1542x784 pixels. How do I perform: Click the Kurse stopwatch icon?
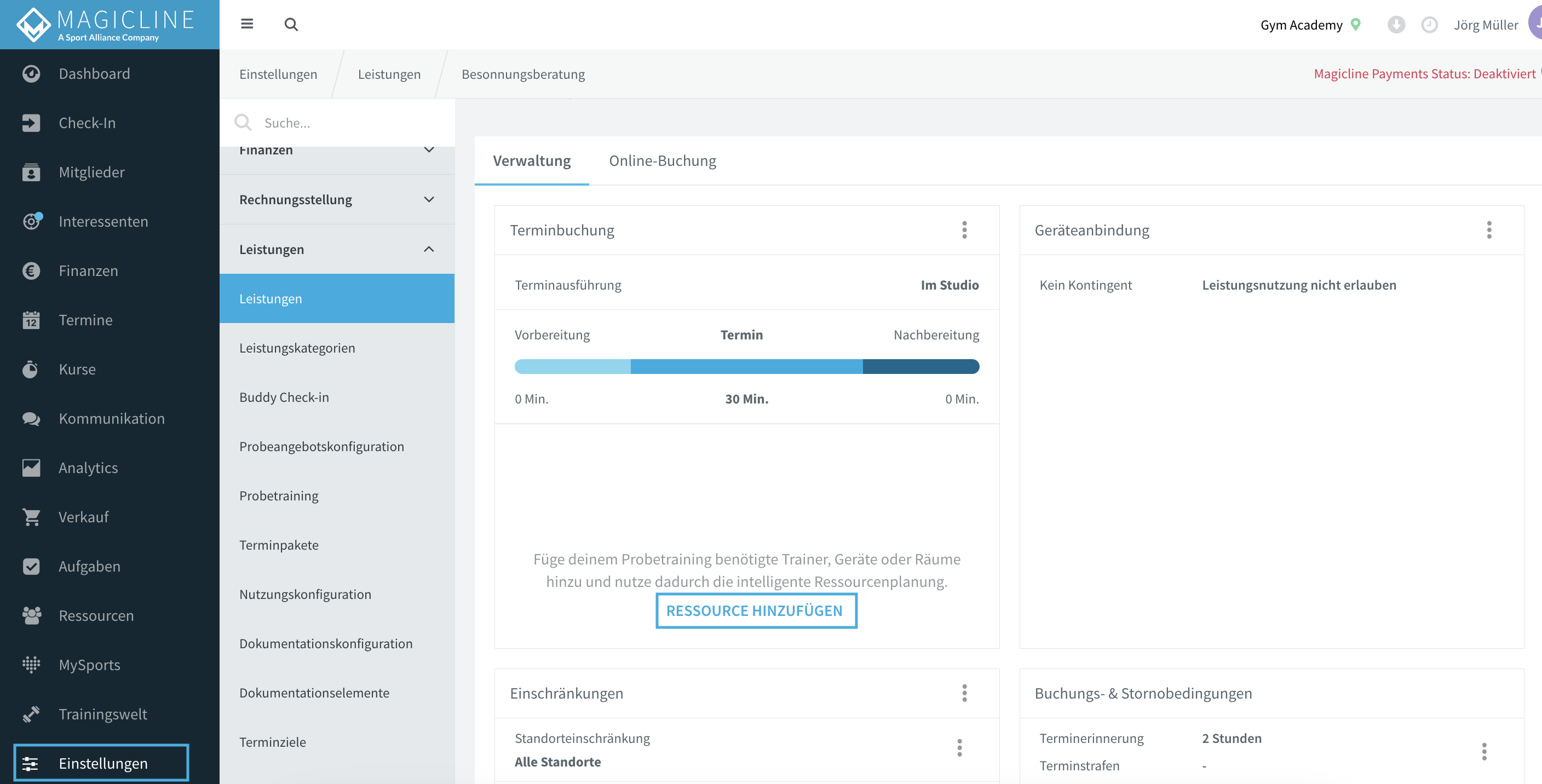coord(30,369)
